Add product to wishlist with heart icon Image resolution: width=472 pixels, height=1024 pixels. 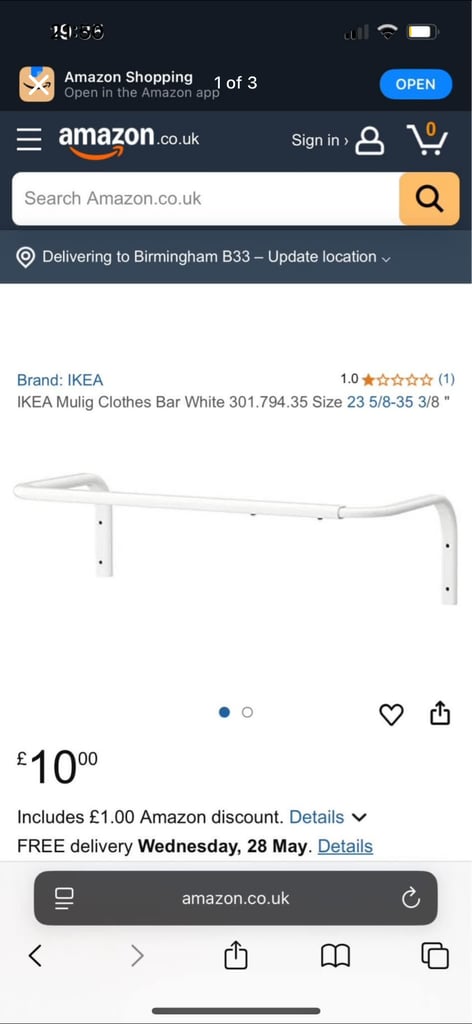click(x=392, y=714)
